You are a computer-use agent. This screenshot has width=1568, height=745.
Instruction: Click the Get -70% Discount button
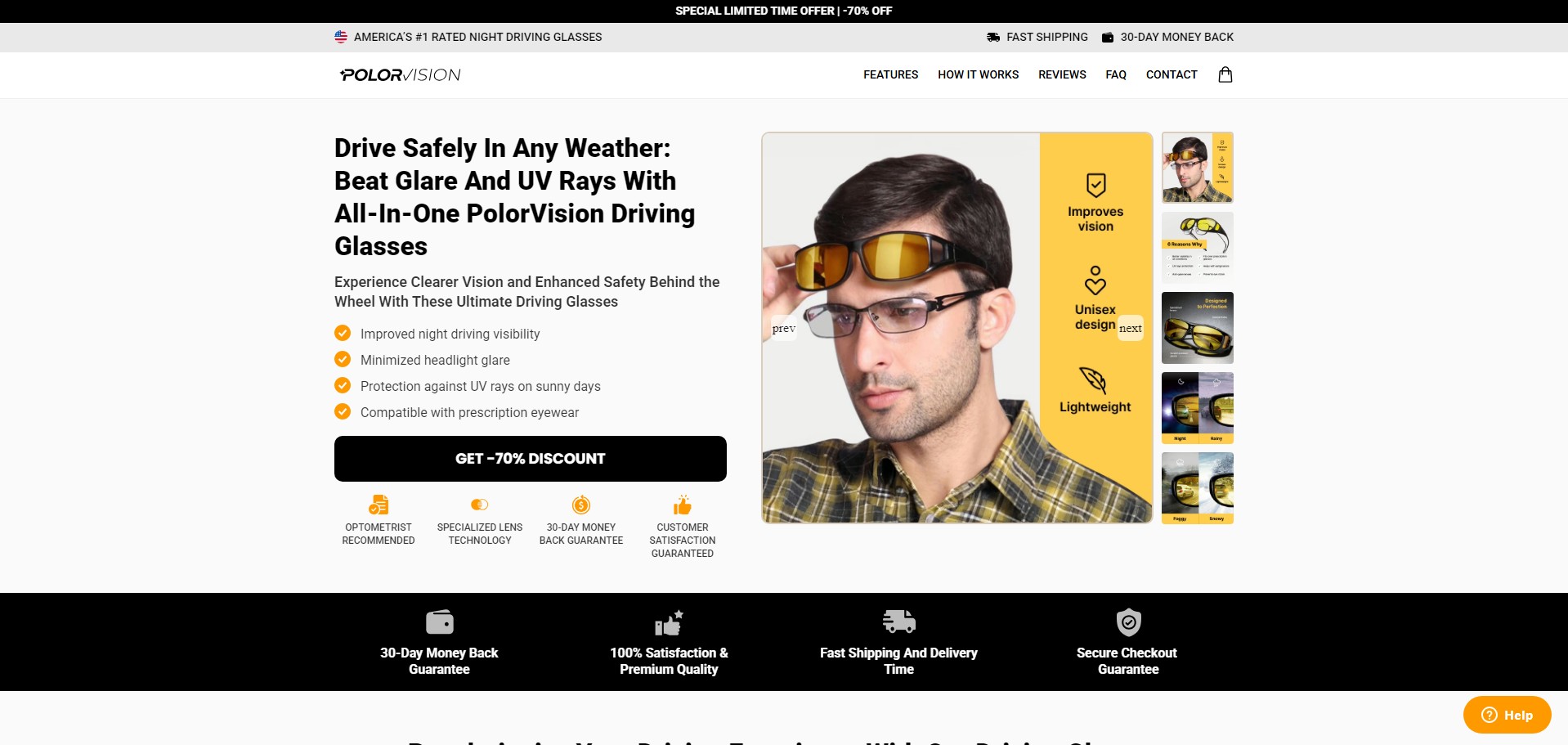click(x=531, y=459)
